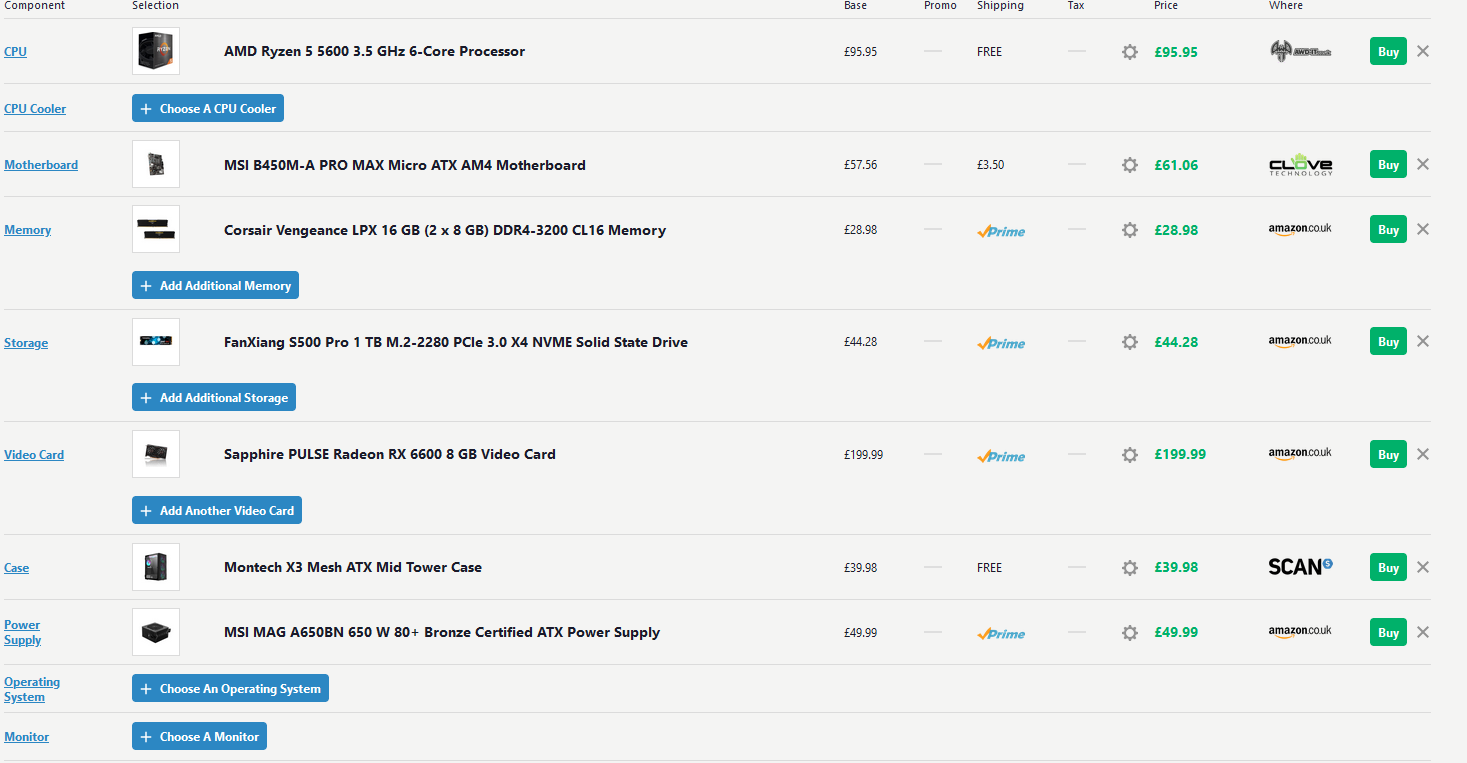Viewport: 1467px width, 763px height.
Task: Click Choose An Operating System button
Action: tap(230, 688)
